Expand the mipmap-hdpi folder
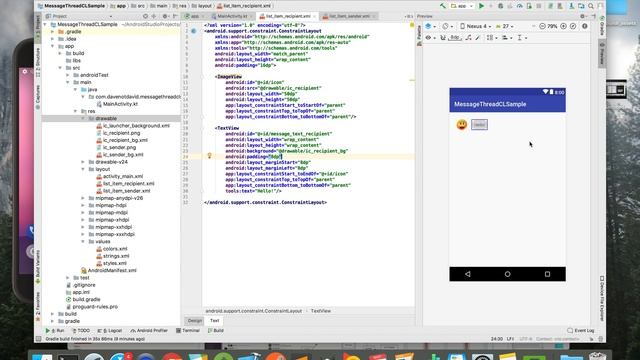This screenshot has width=640, height=360. [83, 205]
